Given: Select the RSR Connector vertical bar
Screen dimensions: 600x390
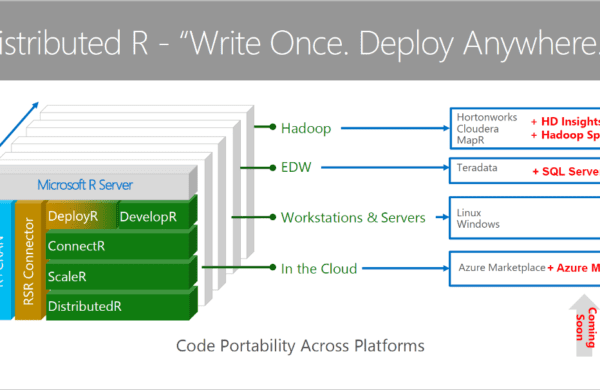Looking at the screenshot, I should click(x=28, y=261).
